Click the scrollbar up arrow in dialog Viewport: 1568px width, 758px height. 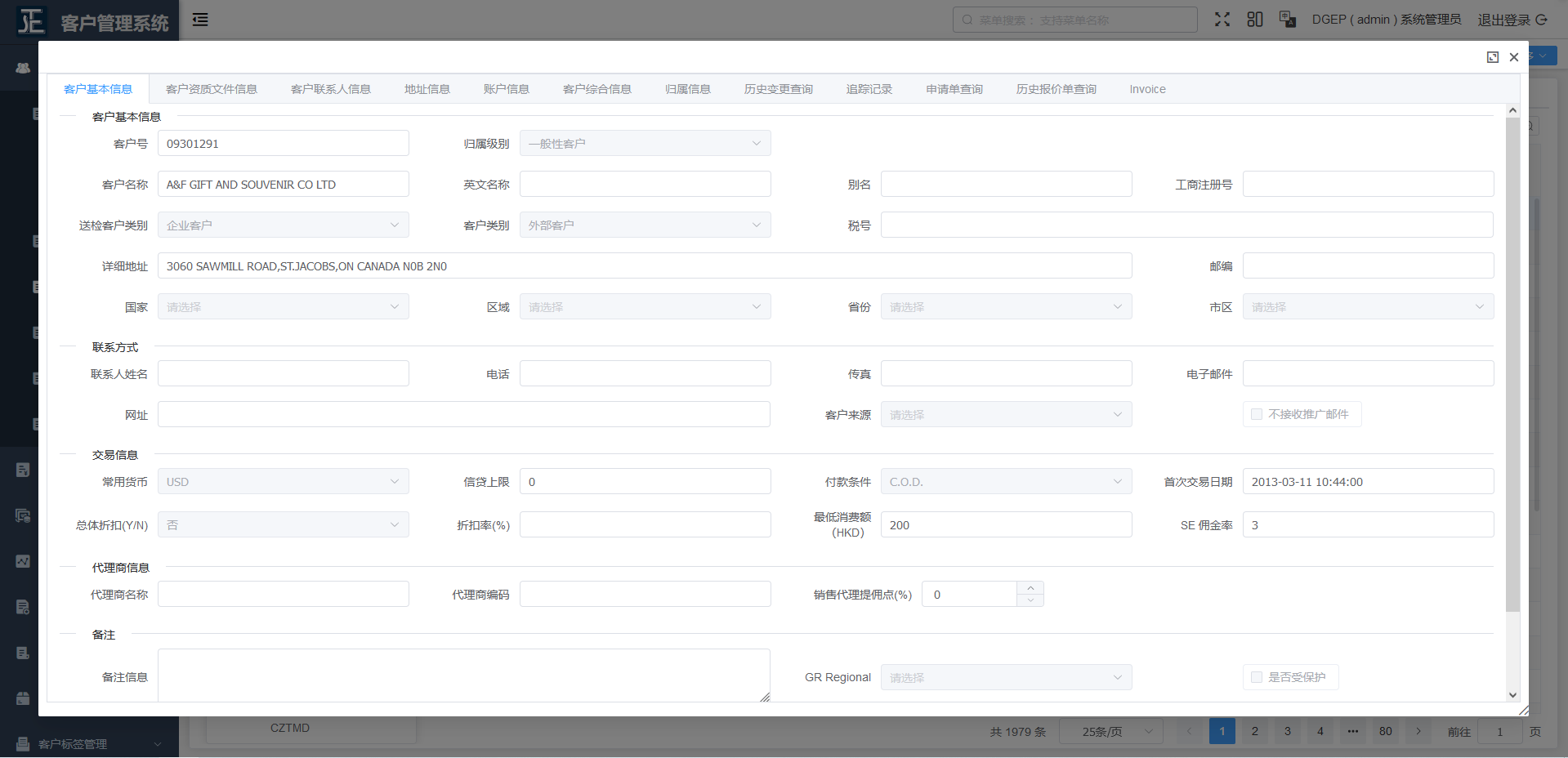(x=1512, y=109)
